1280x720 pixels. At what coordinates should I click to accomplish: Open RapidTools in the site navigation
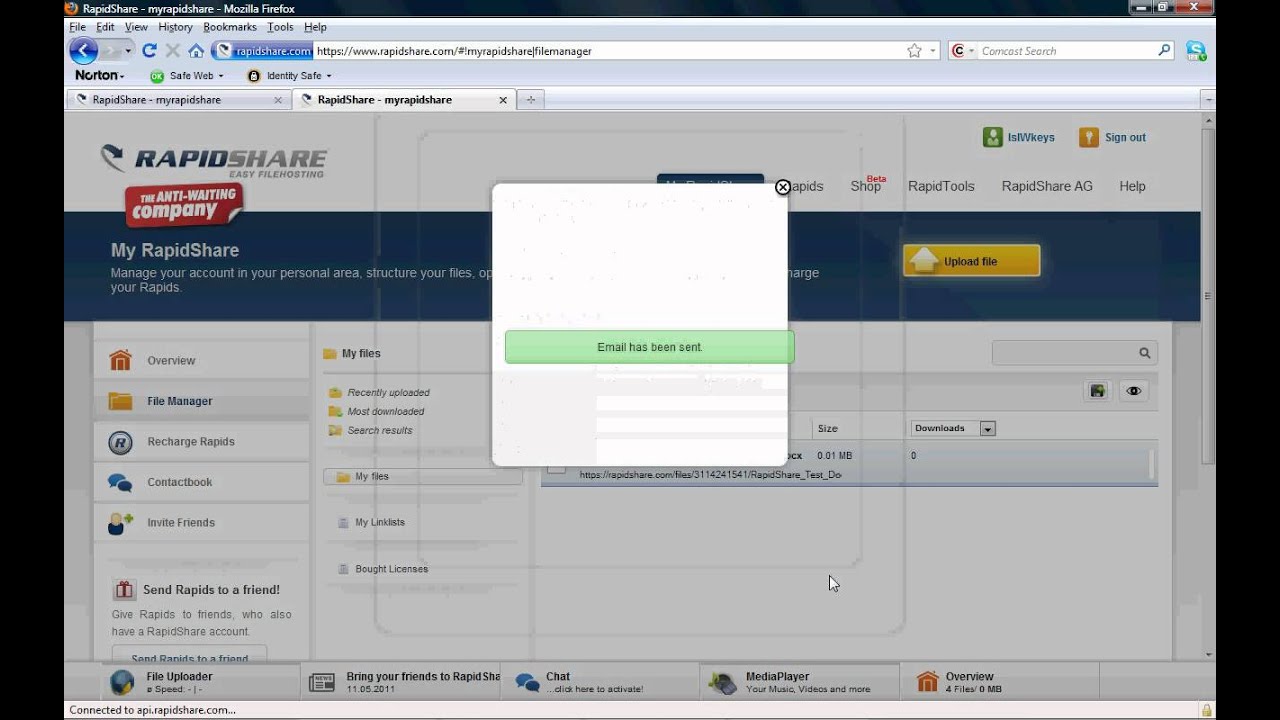(x=941, y=186)
